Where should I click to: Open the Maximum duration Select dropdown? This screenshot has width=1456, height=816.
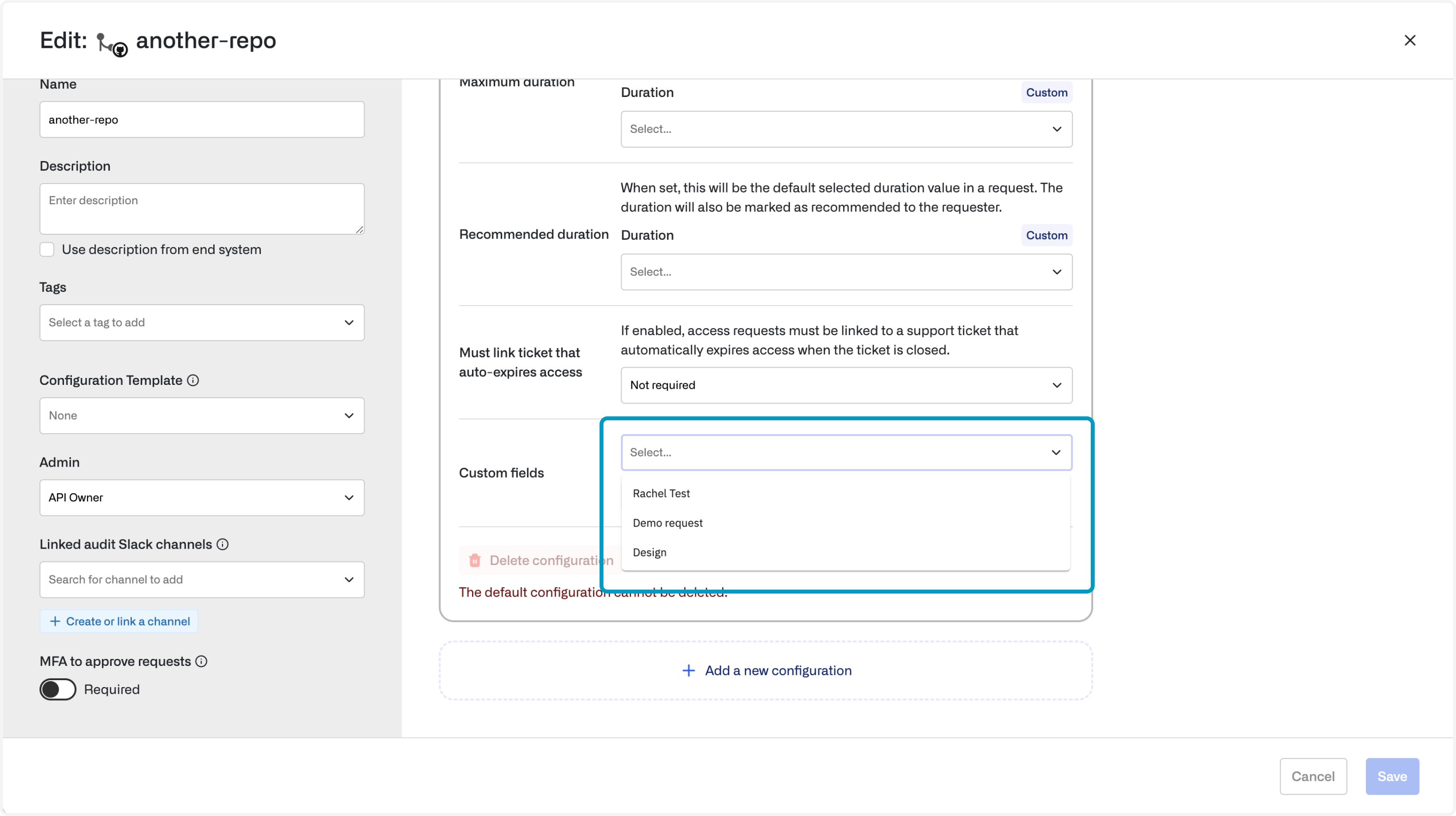pyautogui.click(x=846, y=129)
